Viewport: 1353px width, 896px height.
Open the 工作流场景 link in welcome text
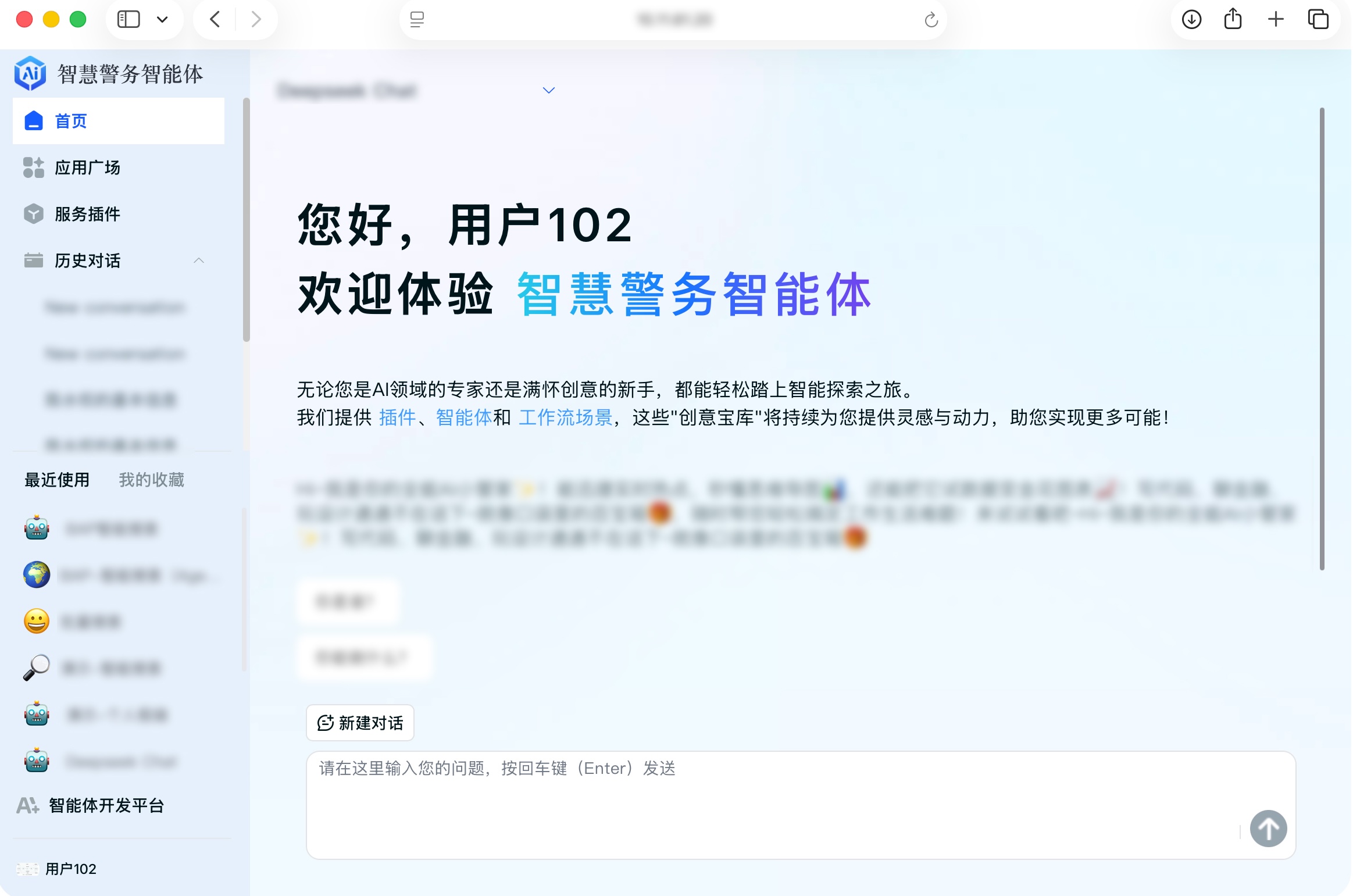click(x=566, y=417)
